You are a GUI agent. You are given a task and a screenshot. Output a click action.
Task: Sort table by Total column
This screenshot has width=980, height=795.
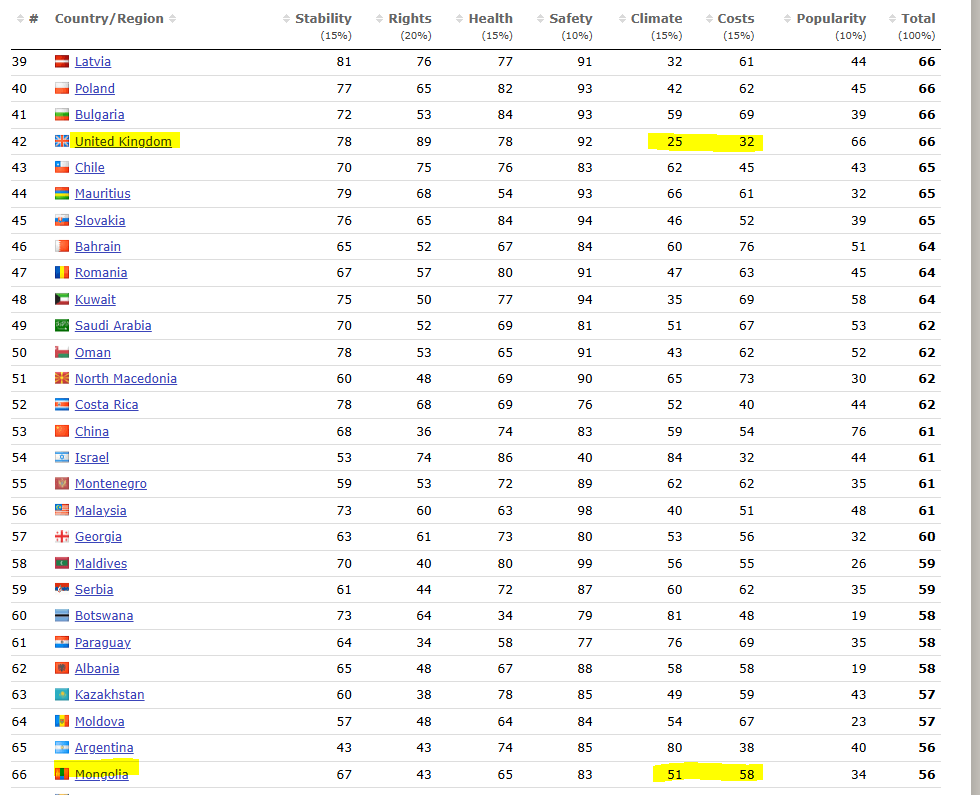918,19
